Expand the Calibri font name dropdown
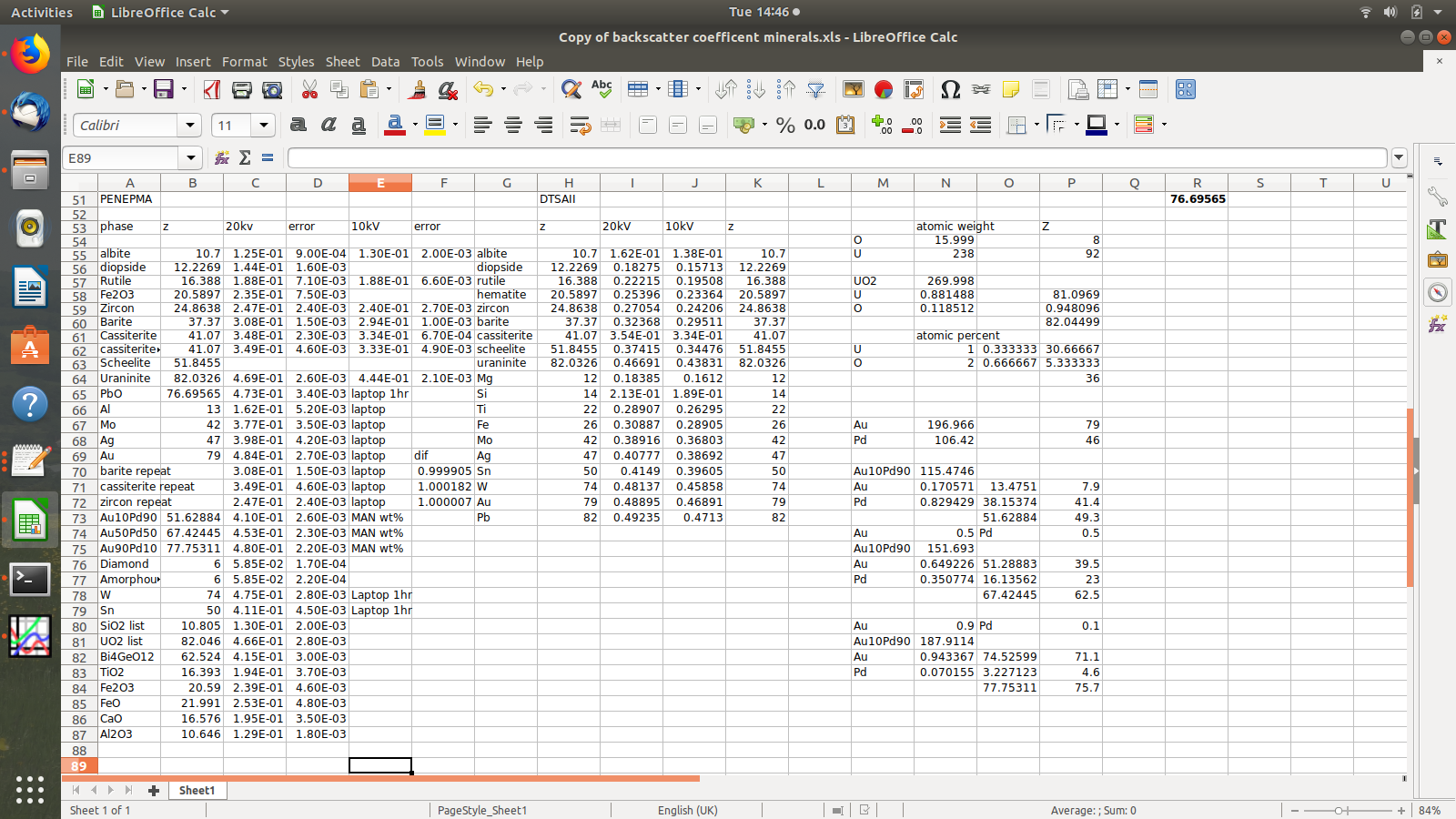The width and height of the screenshot is (1456, 819). (x=189, y=126)
